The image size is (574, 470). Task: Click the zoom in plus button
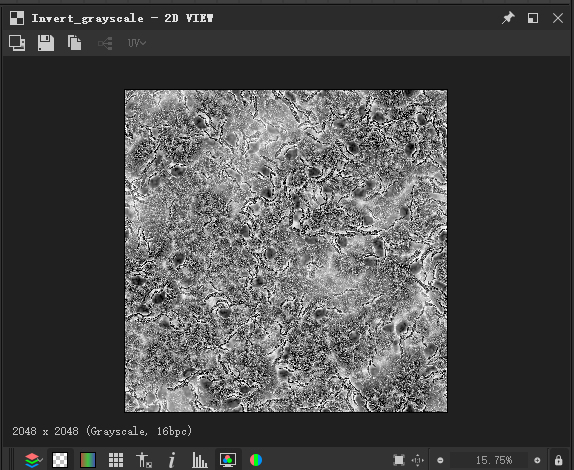[x=537, y=460]
